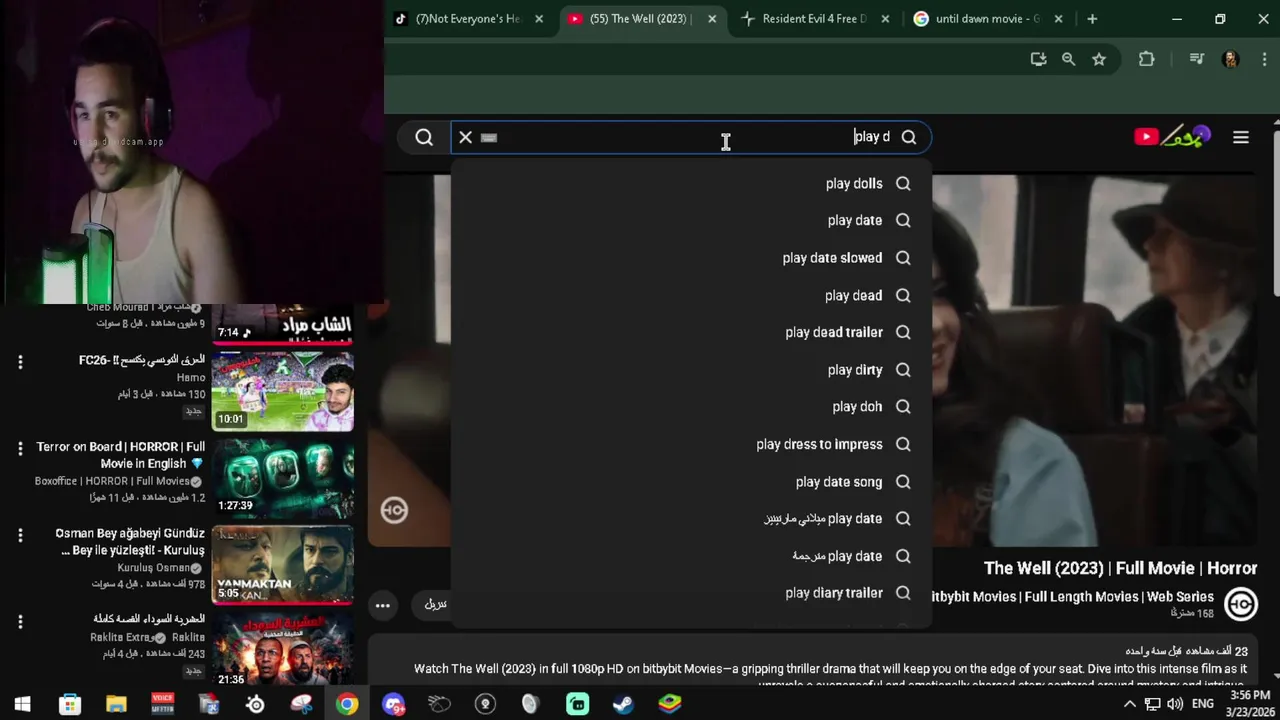This screenshot has height=720, width=1280.
Task: Open the FC26 video thumbnail with 10:01 duration
Action: (x=283, y=391)
